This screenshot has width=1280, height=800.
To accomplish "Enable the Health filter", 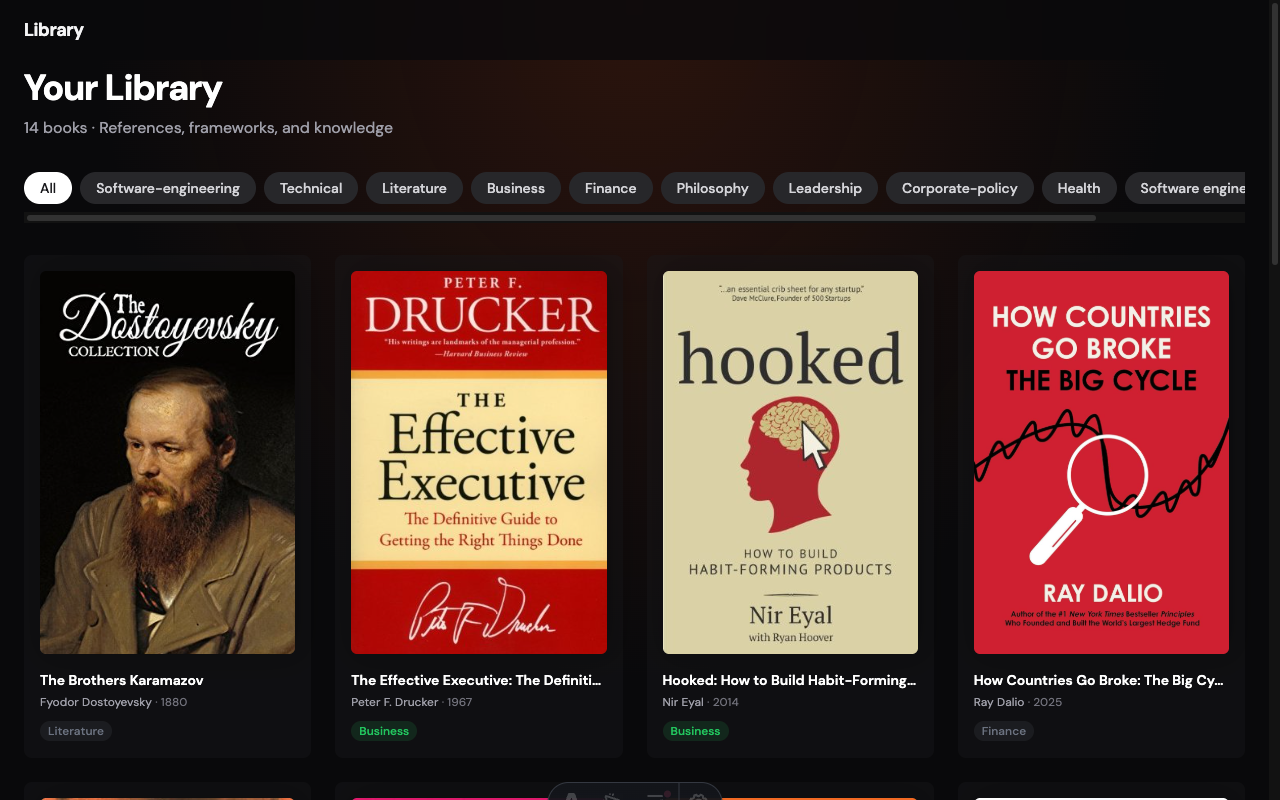I will click(1079, 188).
